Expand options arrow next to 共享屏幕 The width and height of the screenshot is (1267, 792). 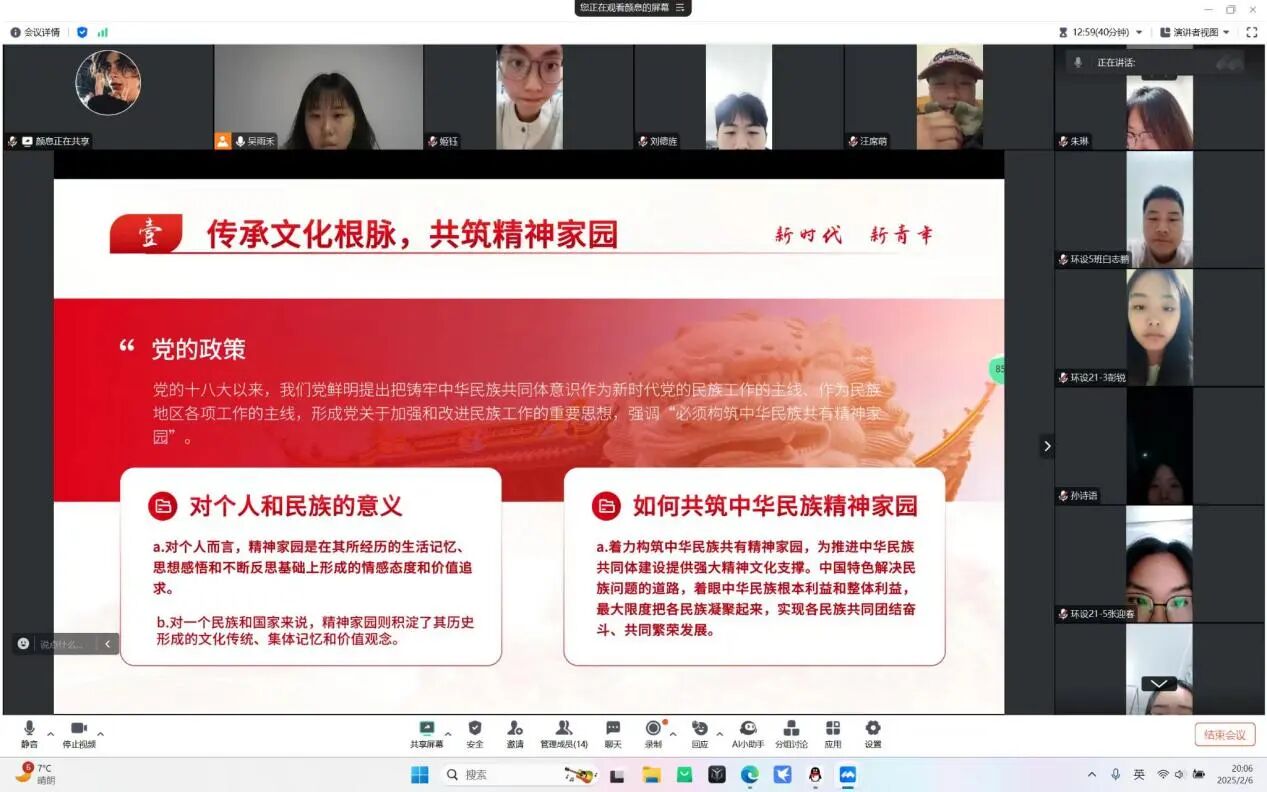pyautogui.click(x=448, y=733)
